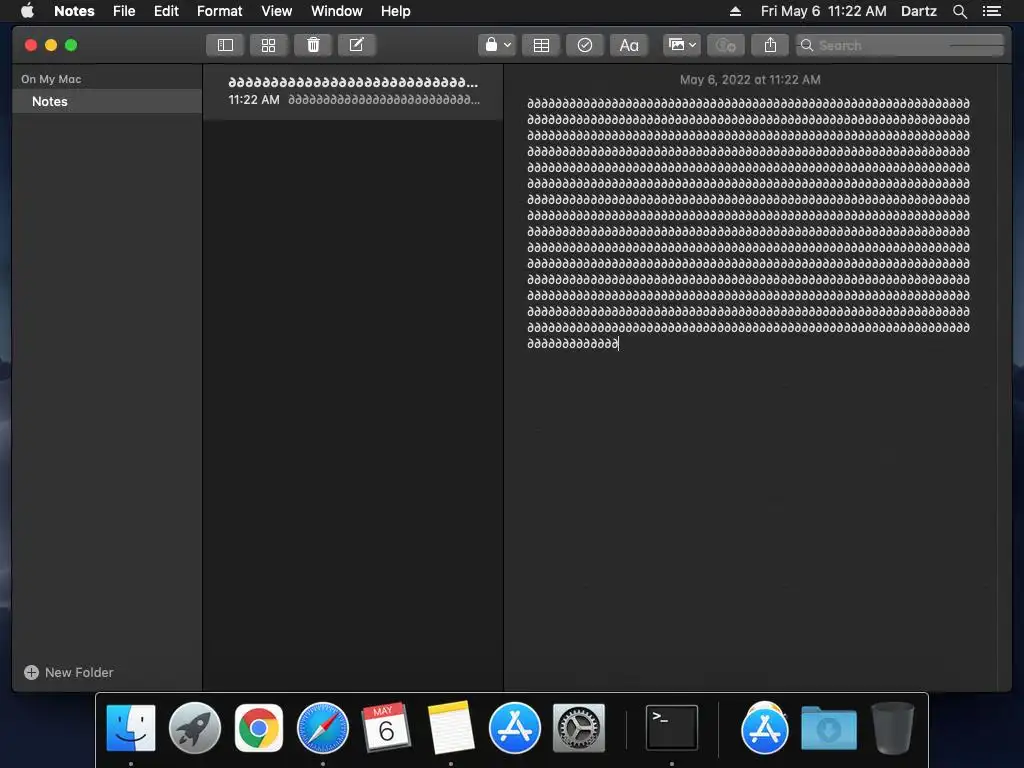Screen dimensions: 1024x768
Task: Share the note via share icon
Action: (x=770, y=45)
